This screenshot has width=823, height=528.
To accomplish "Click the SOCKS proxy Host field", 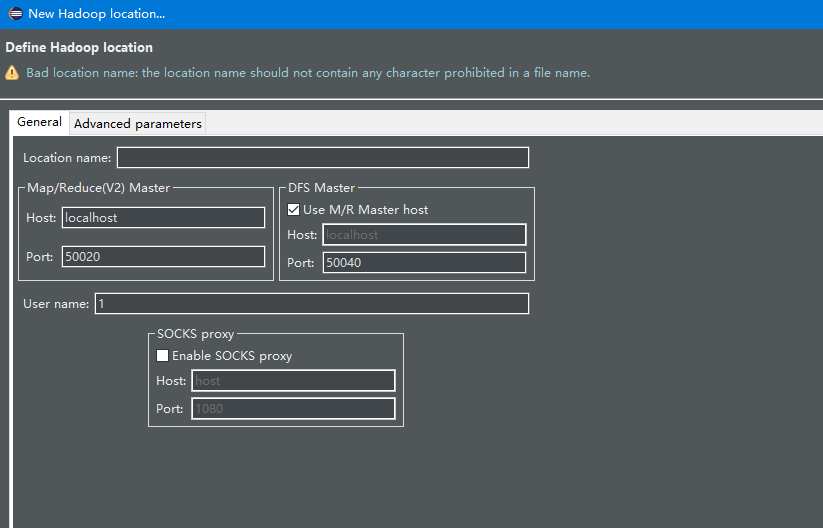I will (x=293, y=381).
